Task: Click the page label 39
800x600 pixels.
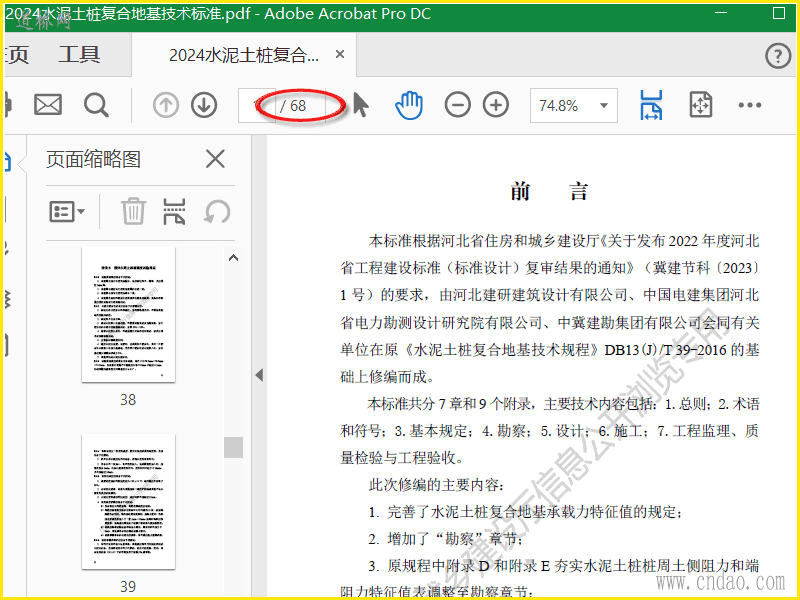Action: pyautogui.click(x=128, y=587)
